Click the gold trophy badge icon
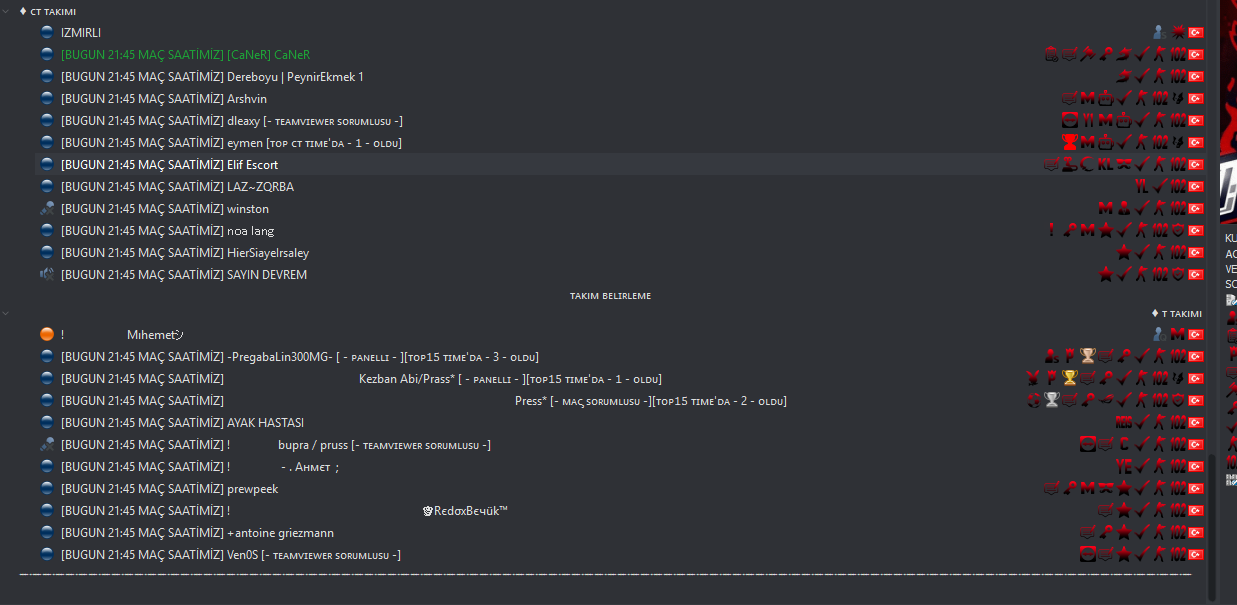 [x=1069, y=378]
